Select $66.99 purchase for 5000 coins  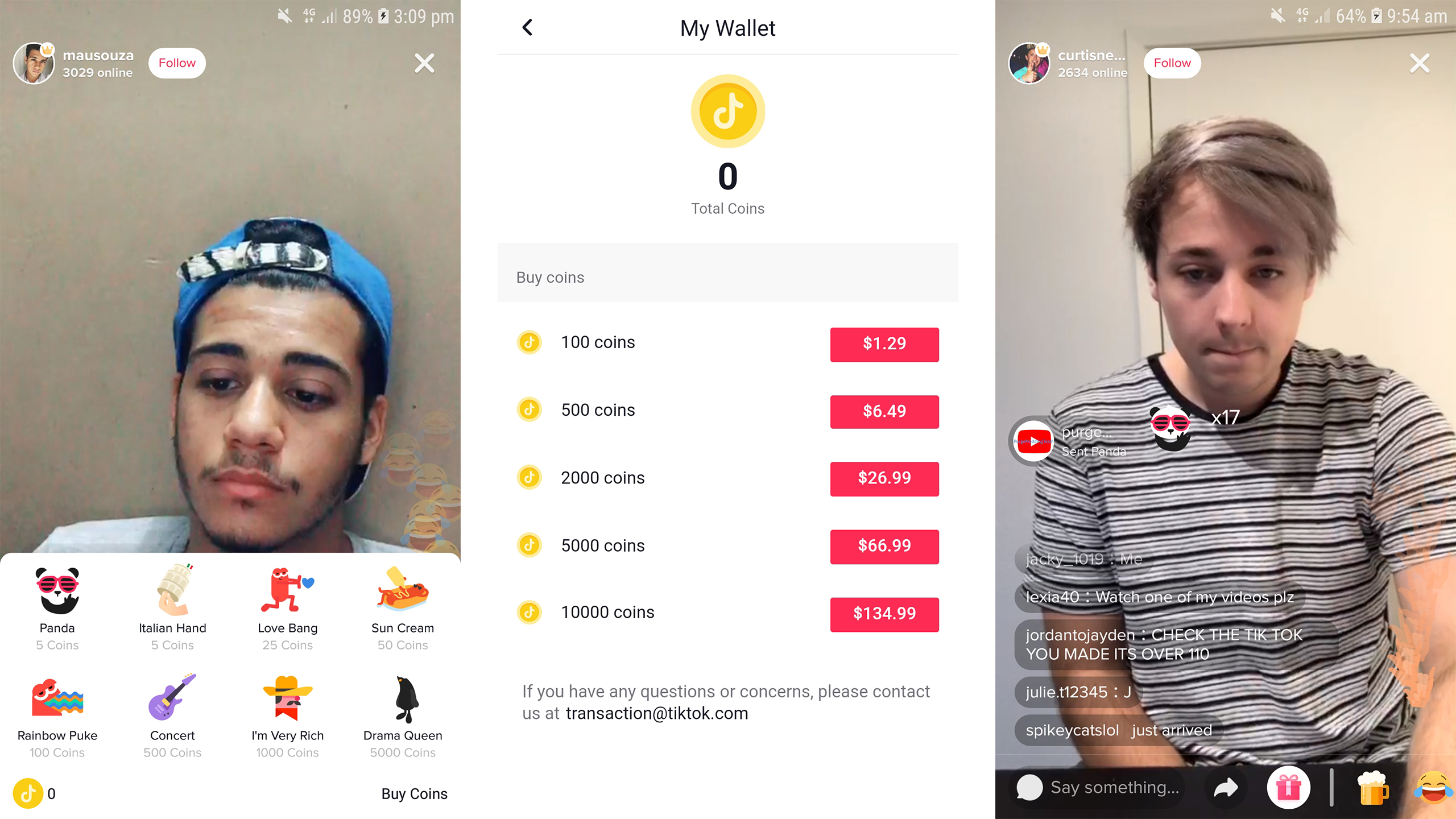click(884, 546)
